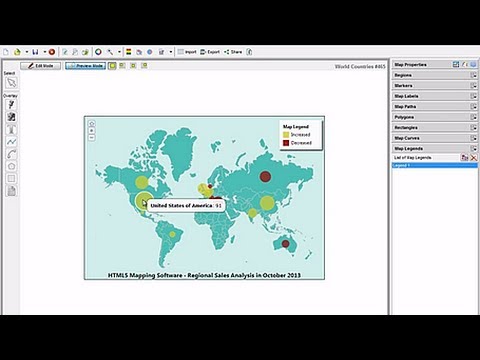
Task: Expand the Regions section arrow
Action: point(474,75)
